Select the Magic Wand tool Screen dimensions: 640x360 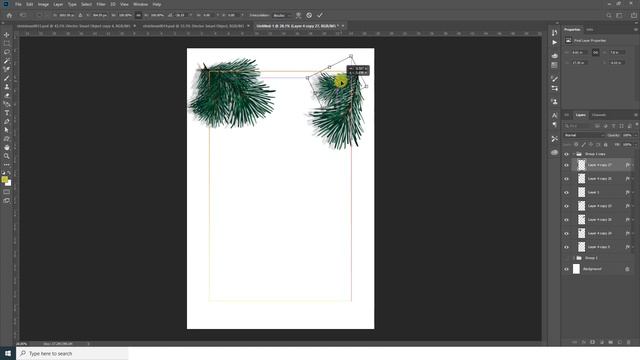coord(7,61)
